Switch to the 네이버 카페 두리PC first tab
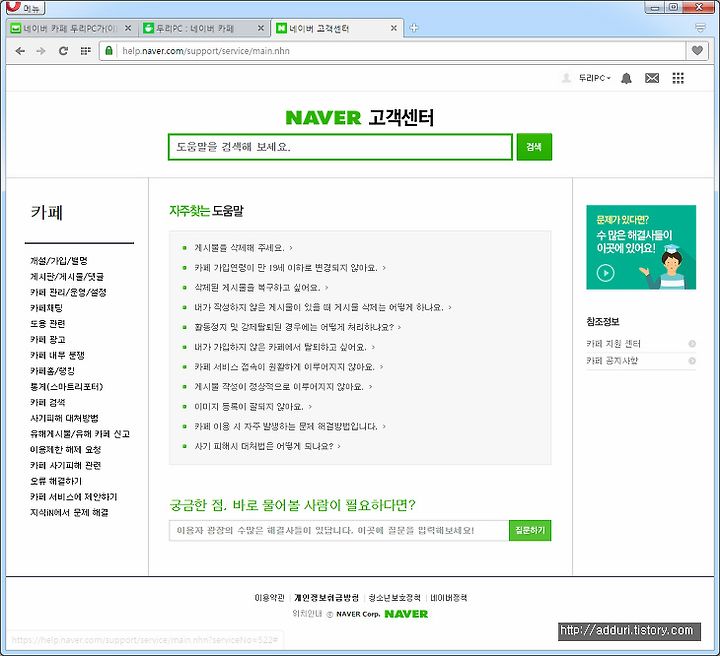Viewport: 720px width, 656px height. pyautogui.click(x=71, y=28)
